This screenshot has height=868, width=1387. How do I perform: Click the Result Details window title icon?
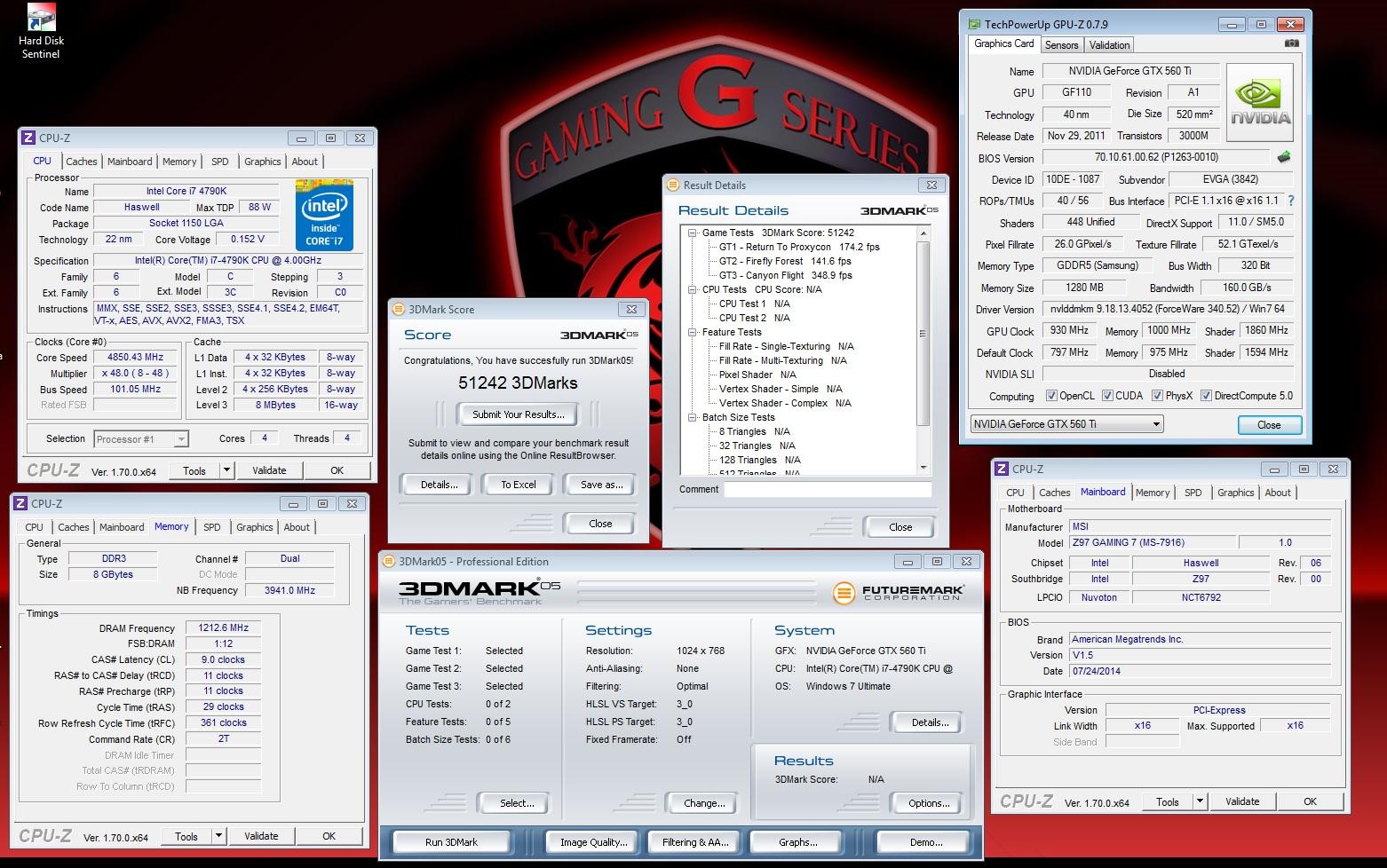click(x=673, y=185)
